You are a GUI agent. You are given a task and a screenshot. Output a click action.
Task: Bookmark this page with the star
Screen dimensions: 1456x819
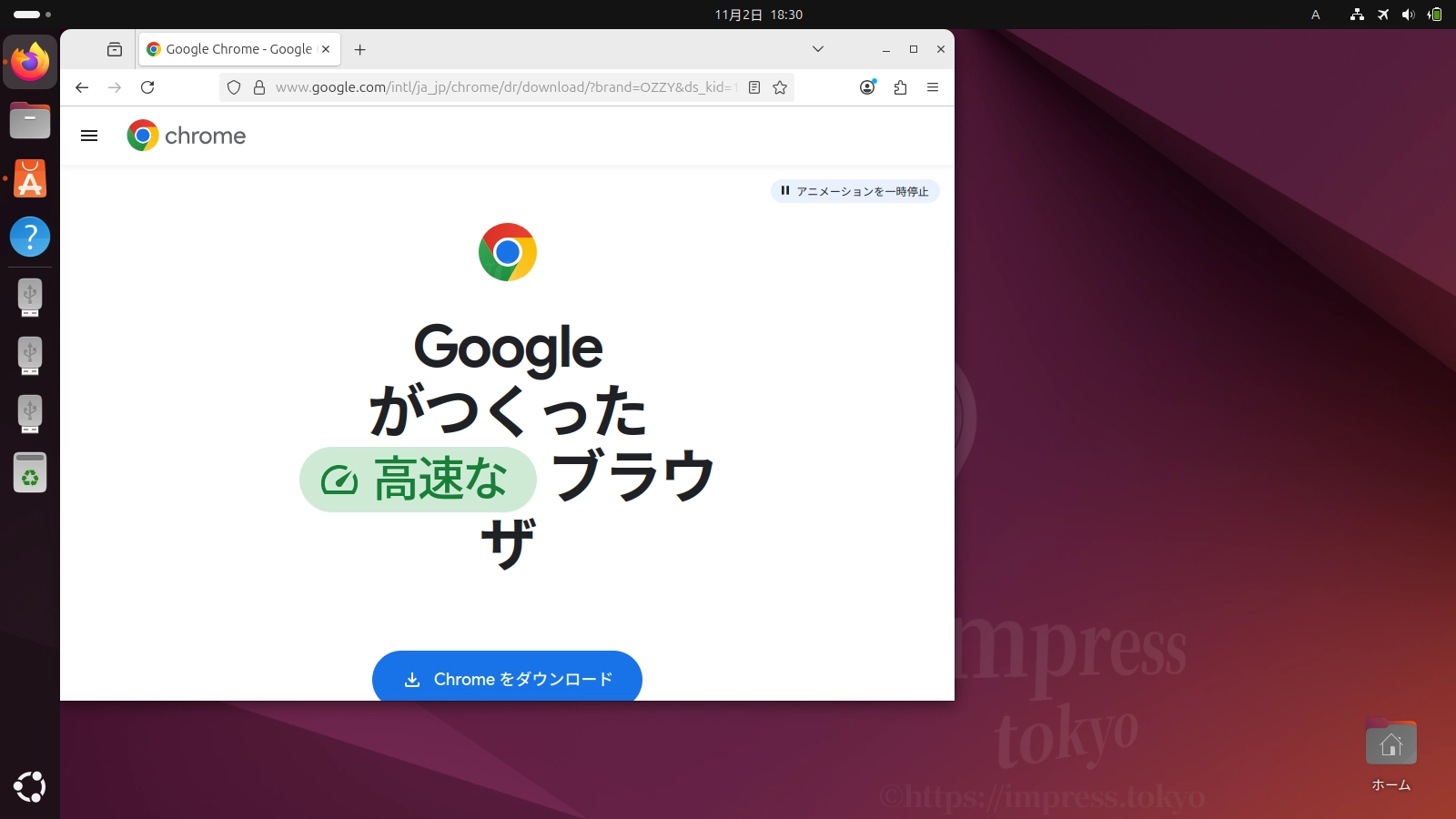(x=780, y=87)
